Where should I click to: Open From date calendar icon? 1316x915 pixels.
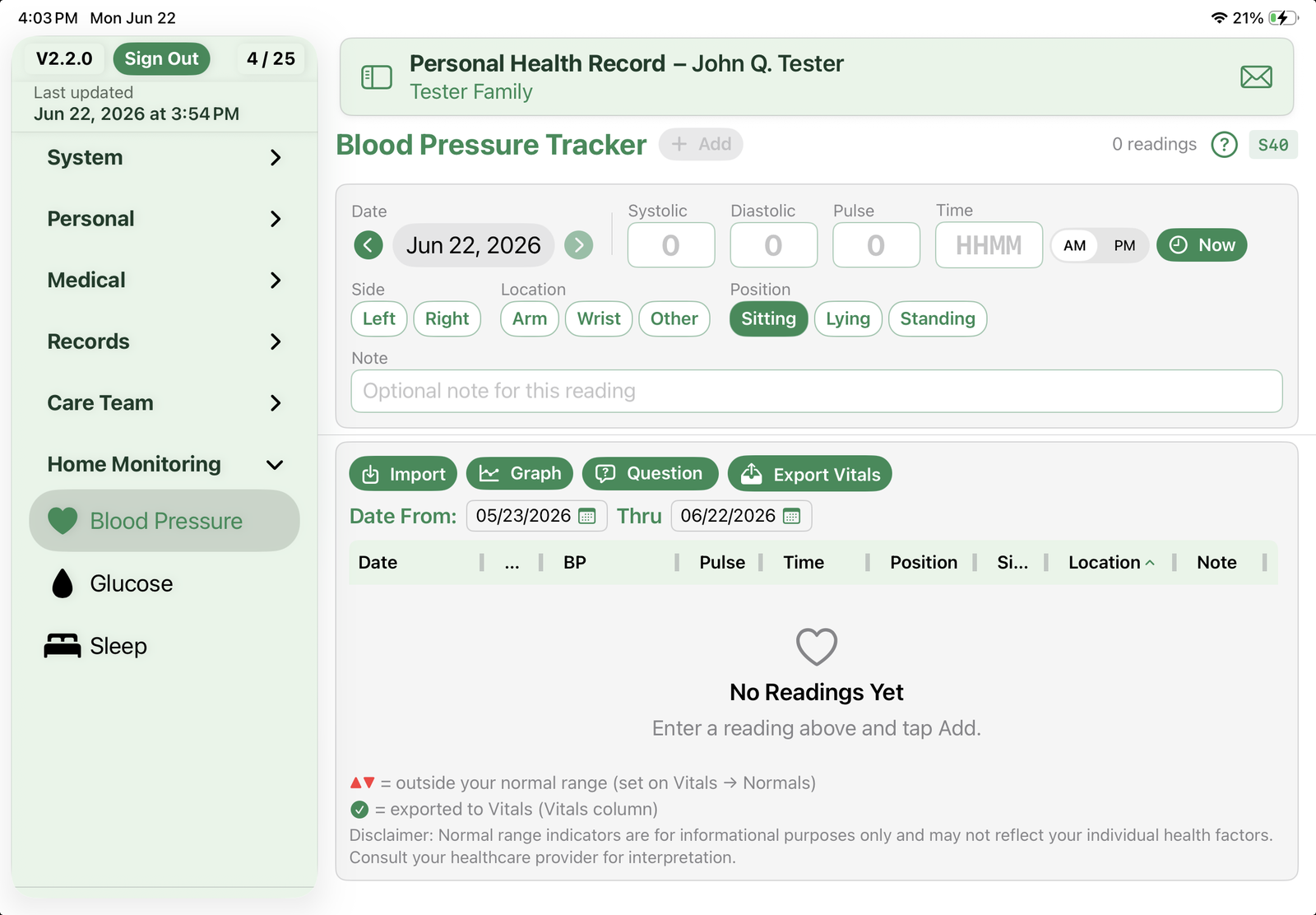587,516
